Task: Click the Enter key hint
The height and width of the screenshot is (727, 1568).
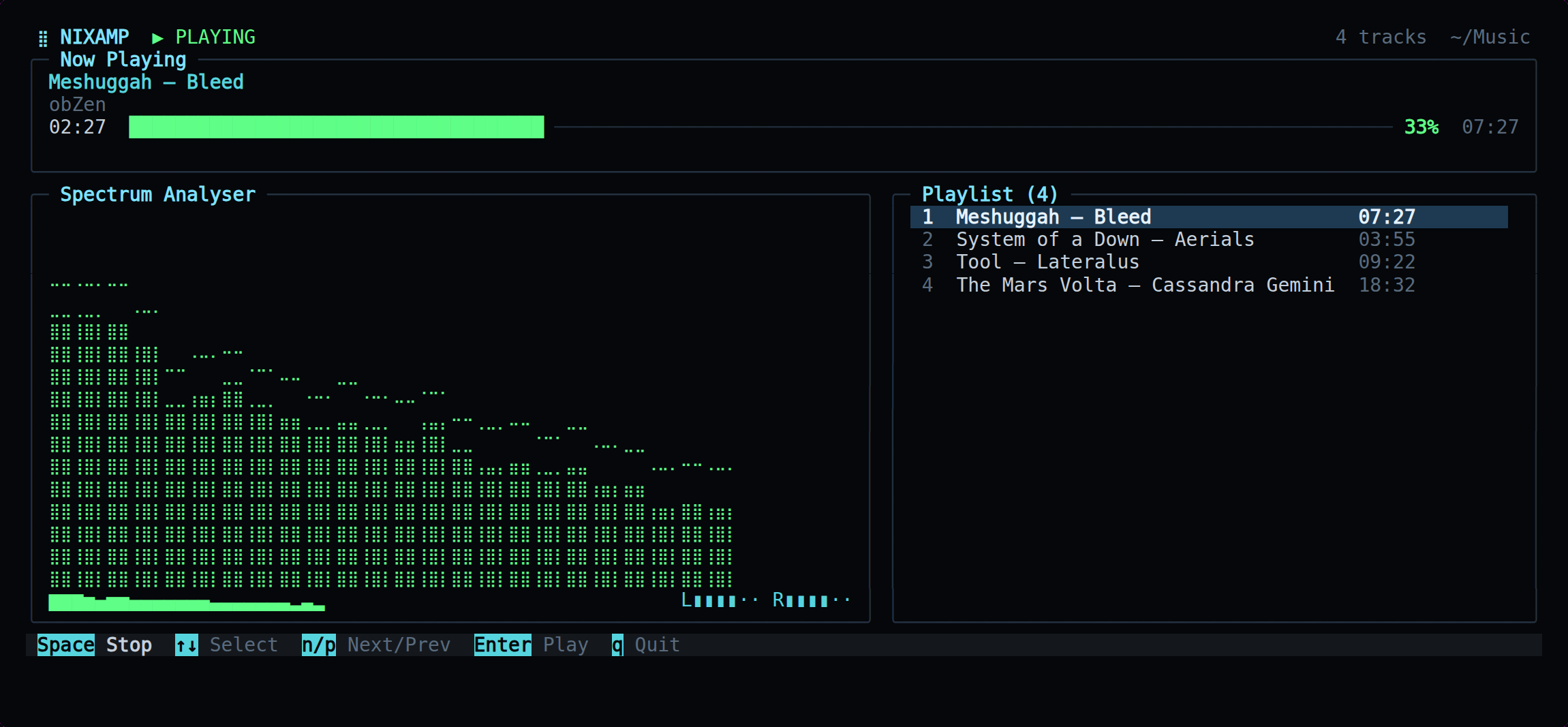Action: click(x=502, y=645)
